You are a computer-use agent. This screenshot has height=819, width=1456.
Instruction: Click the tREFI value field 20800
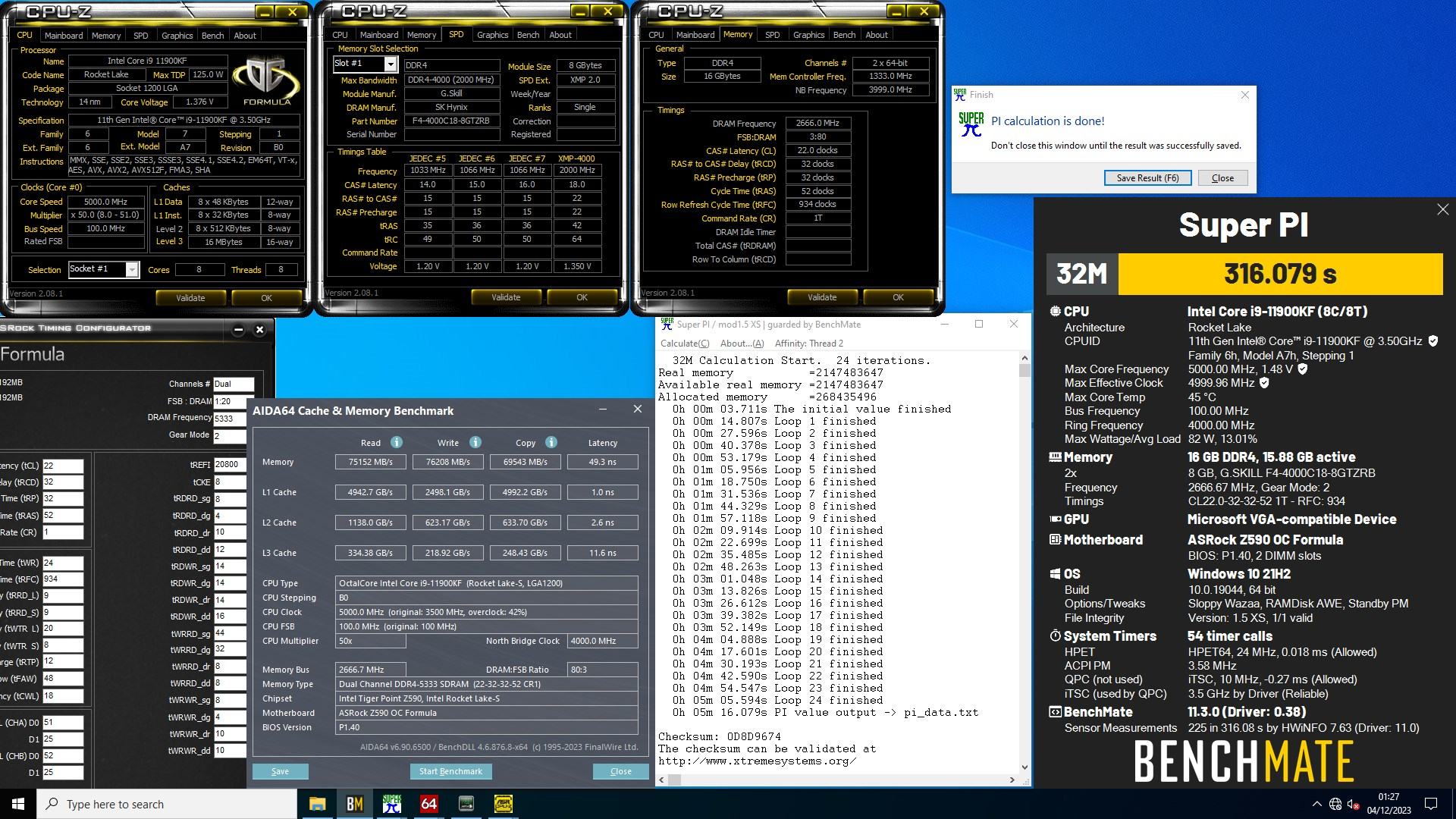pyautogui.click(x=230, y=464)
